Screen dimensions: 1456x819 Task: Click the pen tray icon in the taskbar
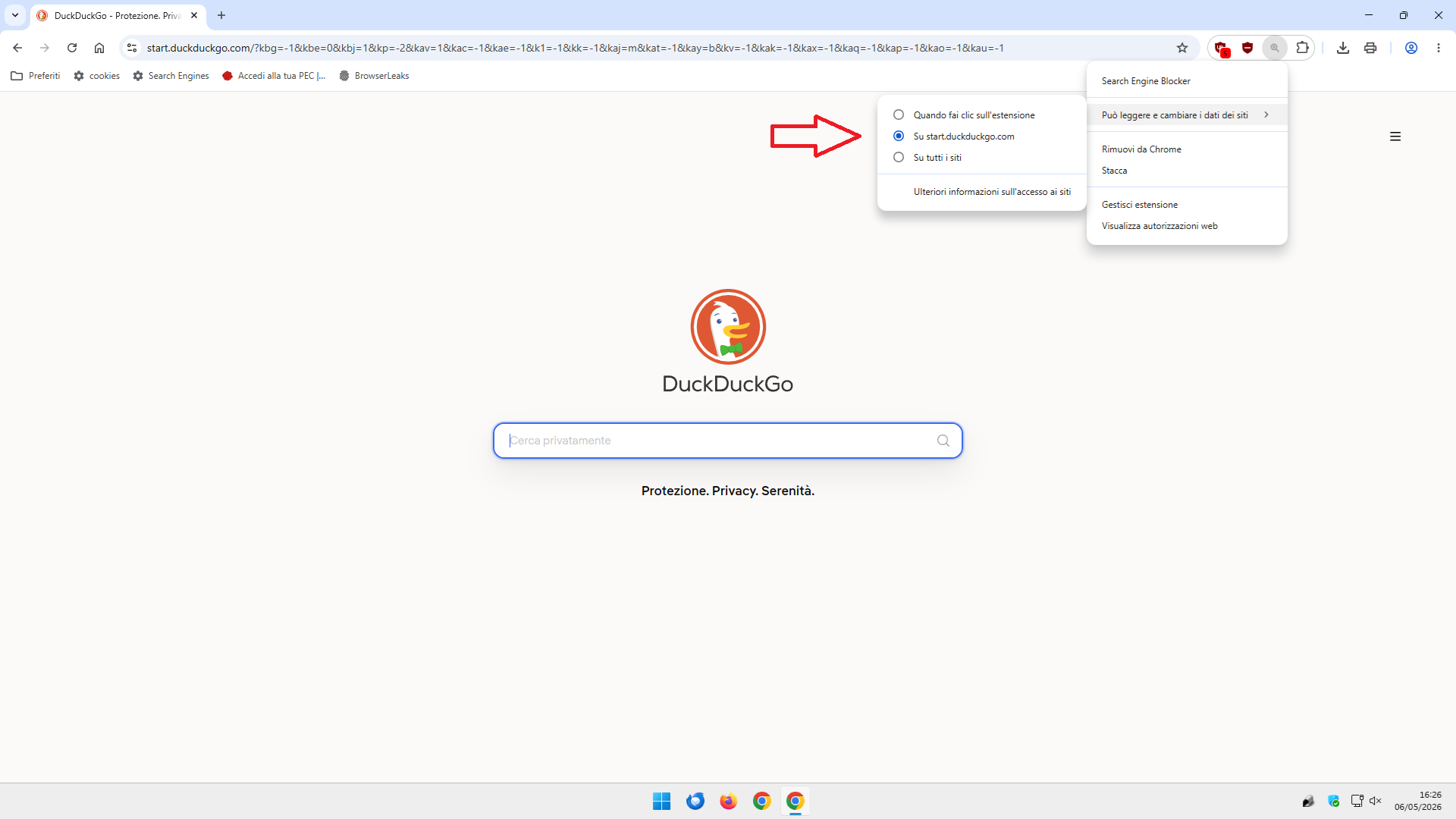tap(1308, 801)
